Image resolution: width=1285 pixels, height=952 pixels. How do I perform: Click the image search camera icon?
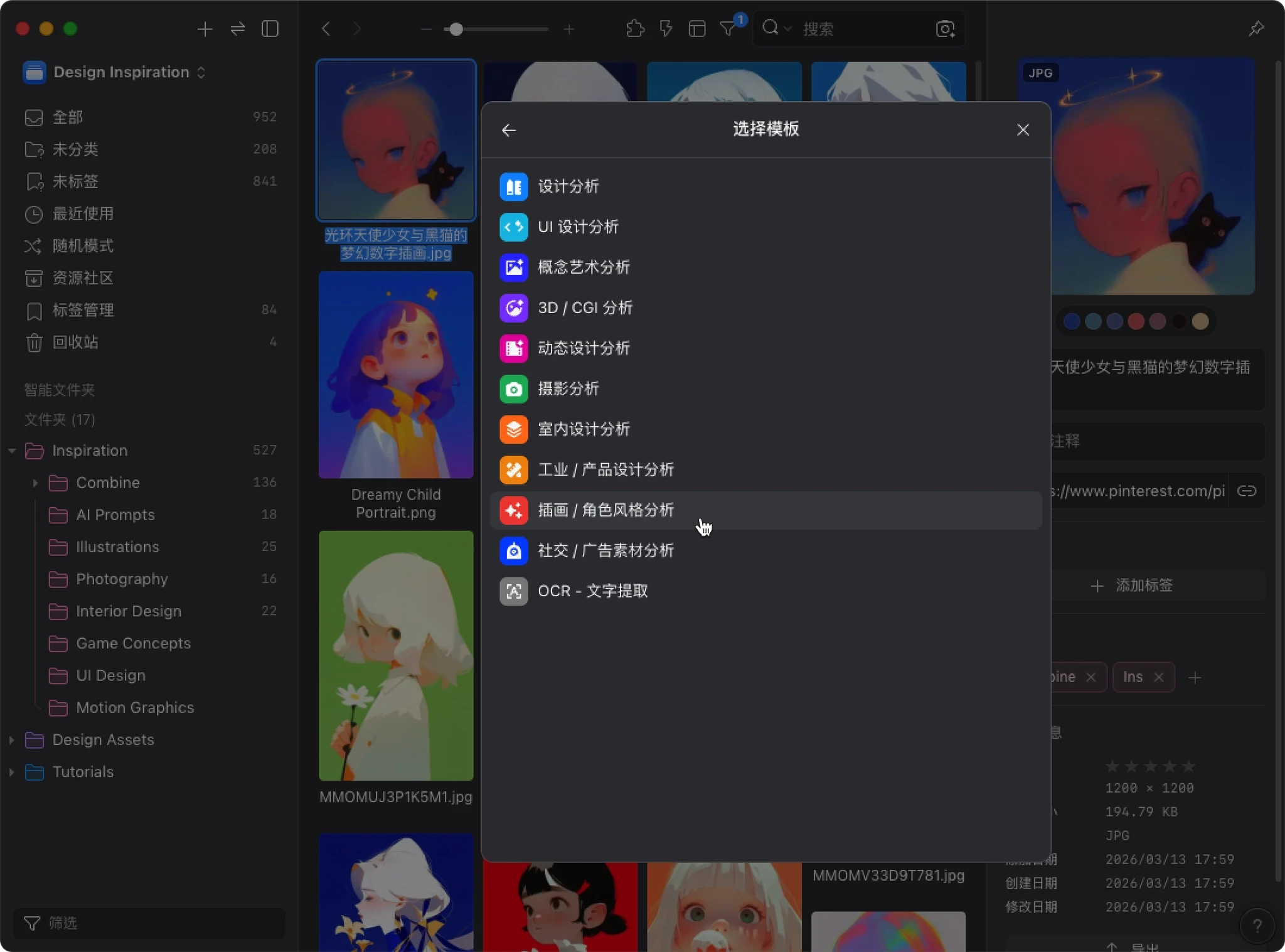(945, 29)
